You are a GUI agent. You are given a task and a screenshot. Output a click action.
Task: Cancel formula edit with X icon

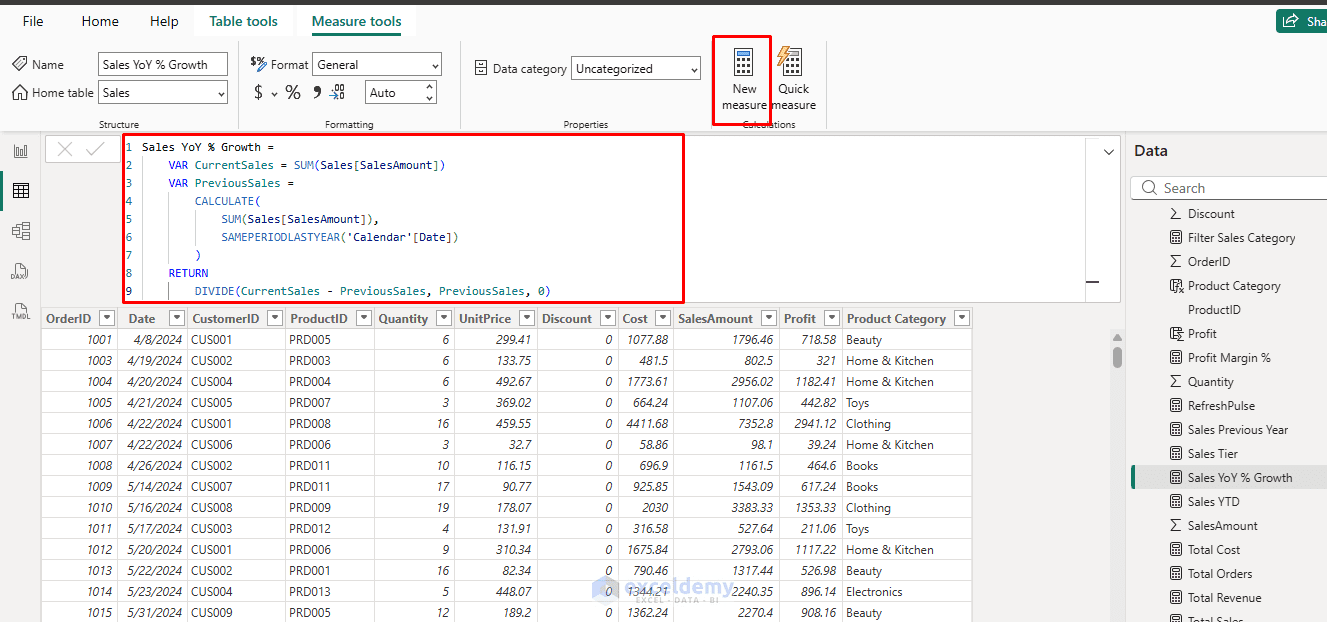pos(65,149)
